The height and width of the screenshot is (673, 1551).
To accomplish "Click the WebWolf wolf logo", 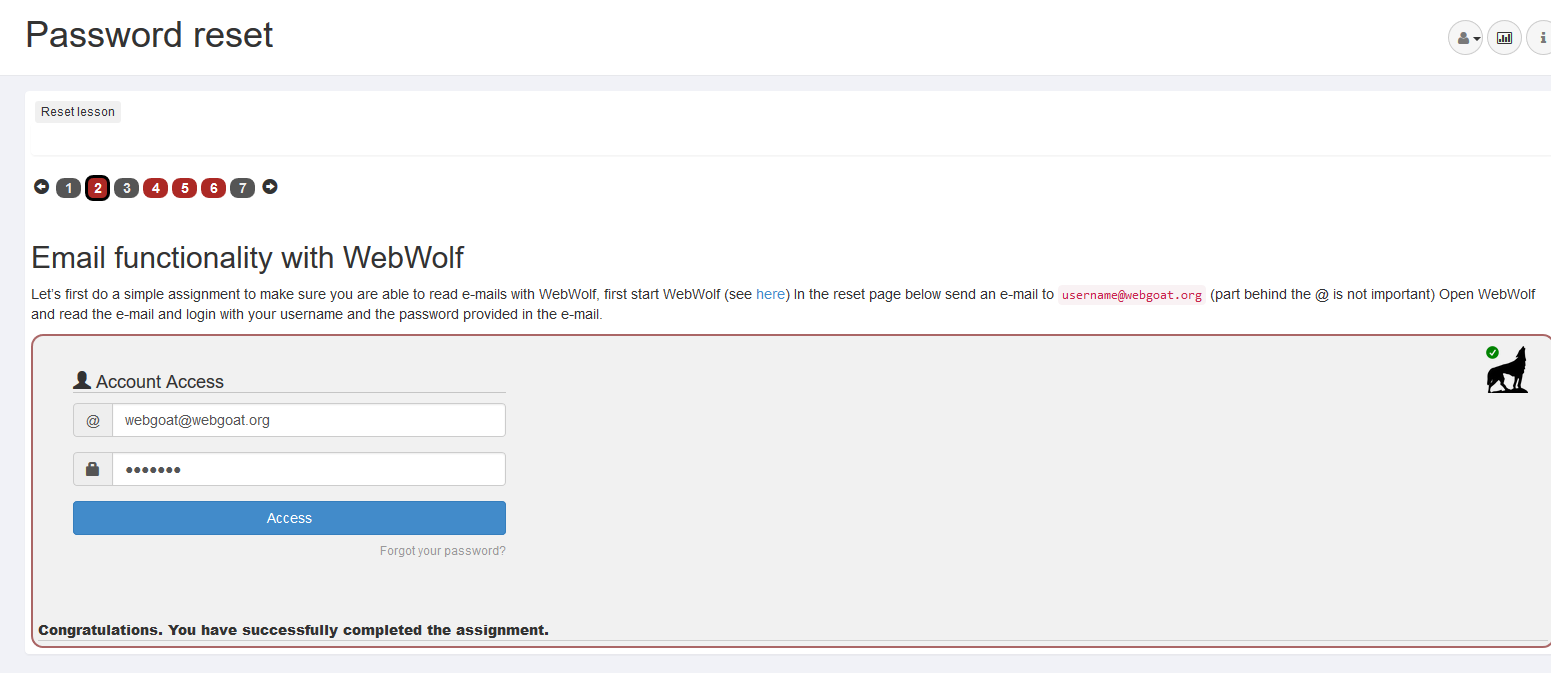I will 1507,370.
